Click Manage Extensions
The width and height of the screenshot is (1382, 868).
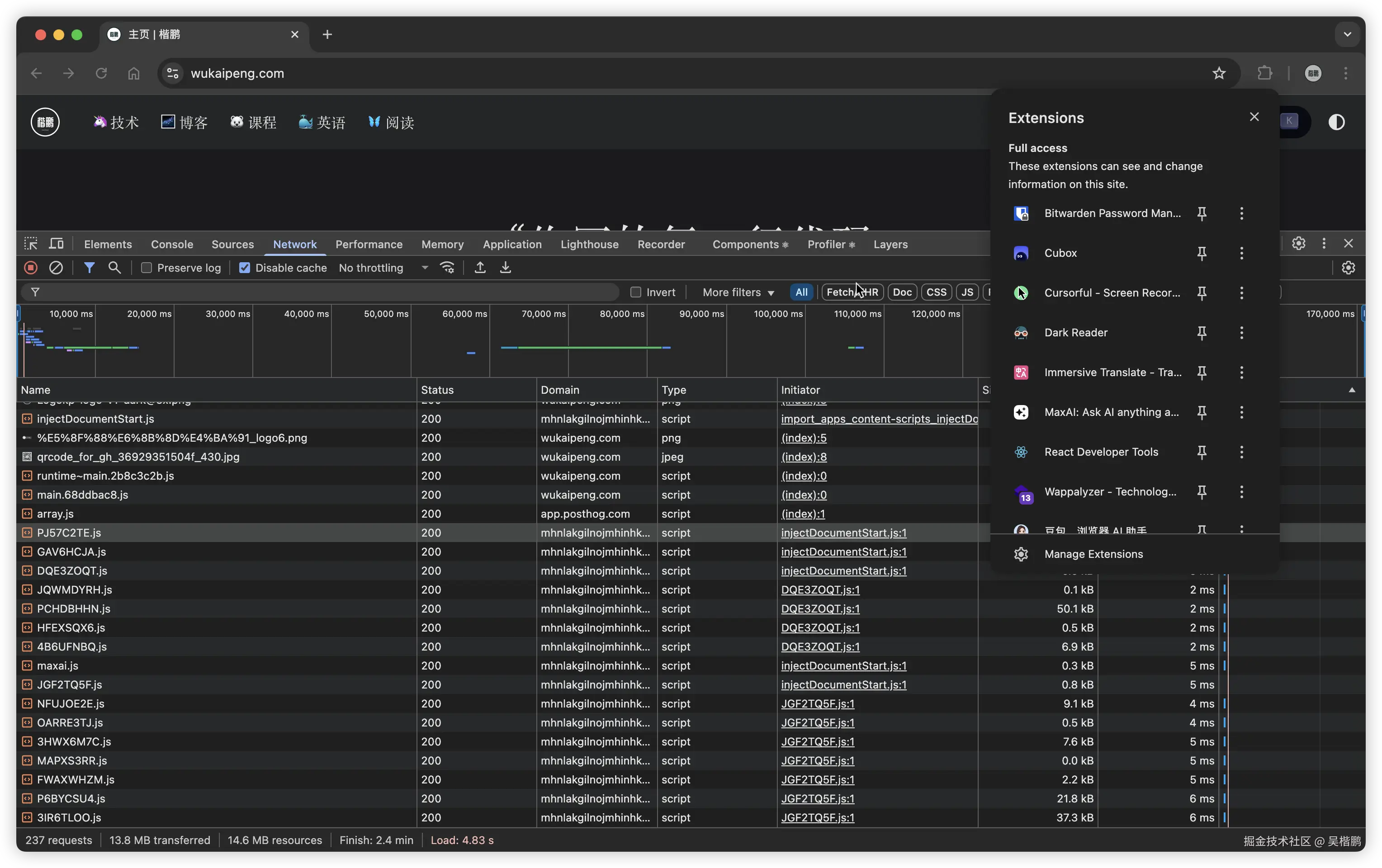point(1093,554)
